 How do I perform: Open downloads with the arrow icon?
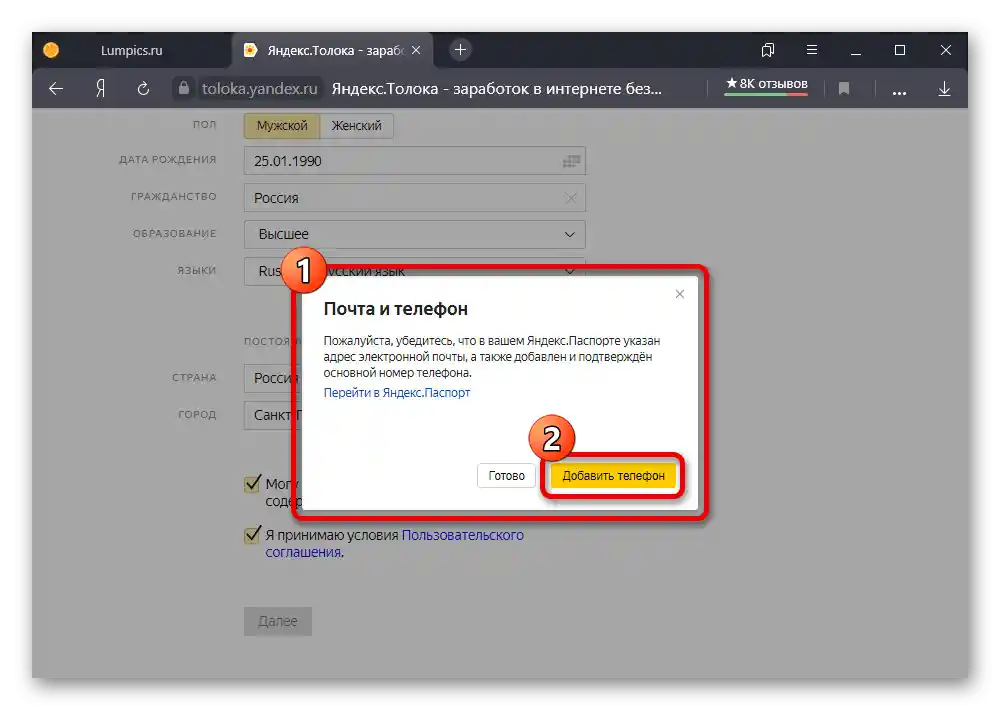click(x=945, y=89)
